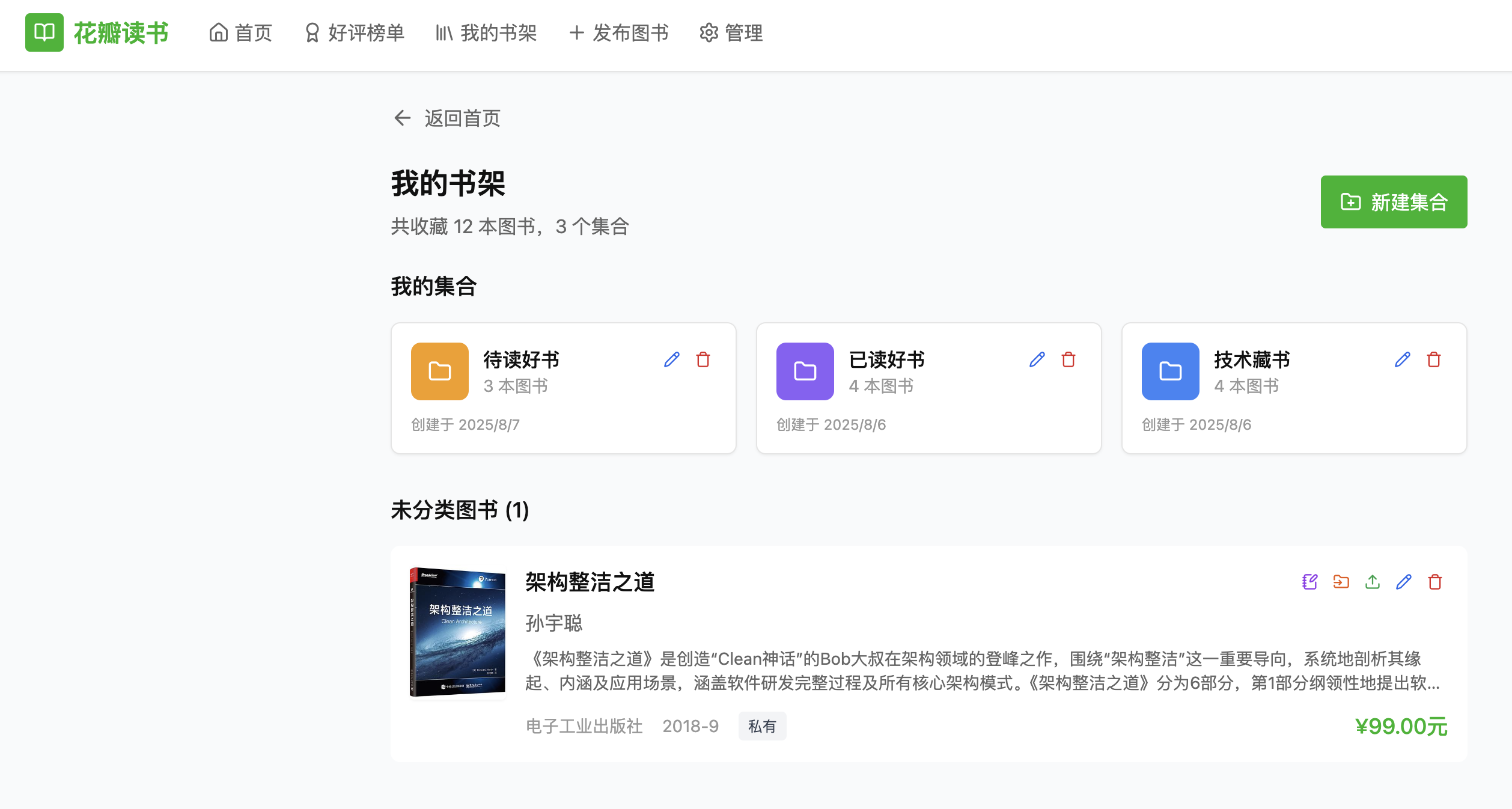The width and height of the screenshot is (1512, 809).
Task: Open the 技术藏书 collection title
Action: click(x=1252, y=359)
